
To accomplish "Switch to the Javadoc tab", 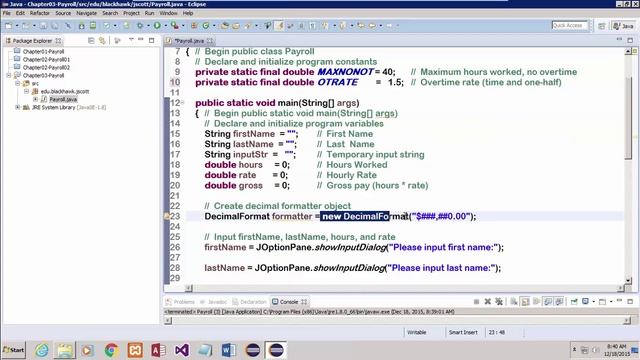I will coord(213,302).
